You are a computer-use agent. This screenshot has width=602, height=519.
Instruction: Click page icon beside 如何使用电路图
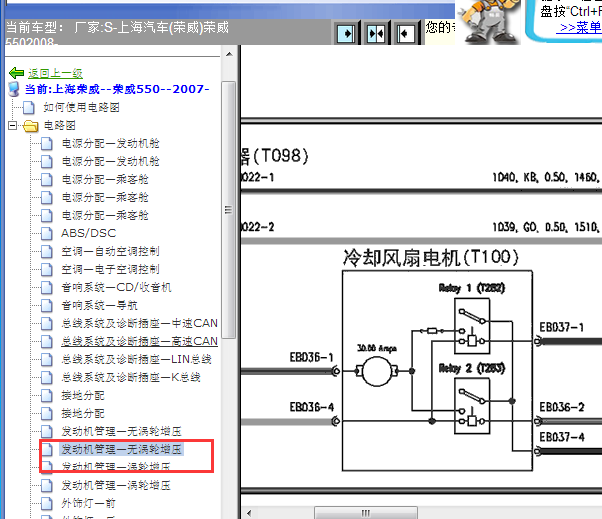pyautogui.click(x=29, y=107)
